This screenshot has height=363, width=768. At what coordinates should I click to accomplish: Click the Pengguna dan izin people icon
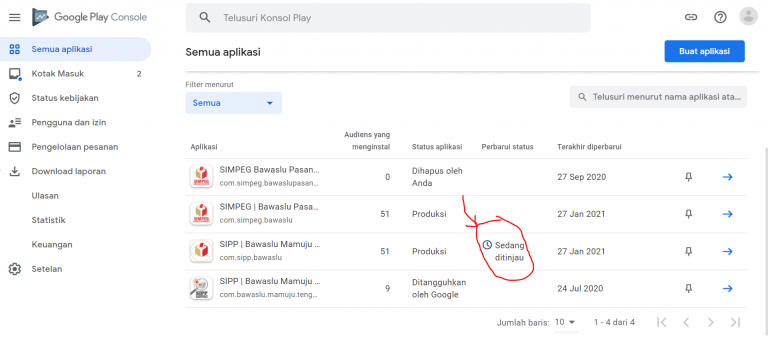(15, 122)
